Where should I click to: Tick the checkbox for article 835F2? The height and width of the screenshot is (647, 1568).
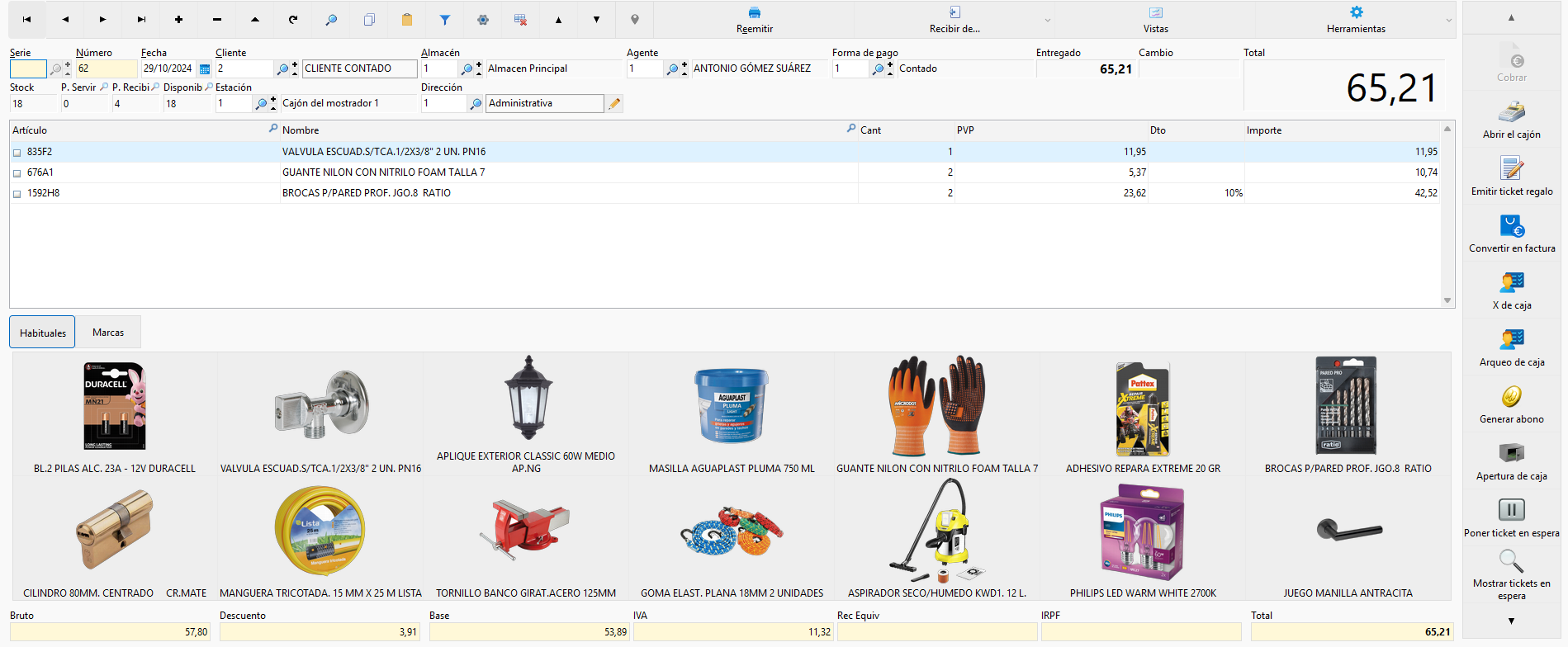(17, 153)
